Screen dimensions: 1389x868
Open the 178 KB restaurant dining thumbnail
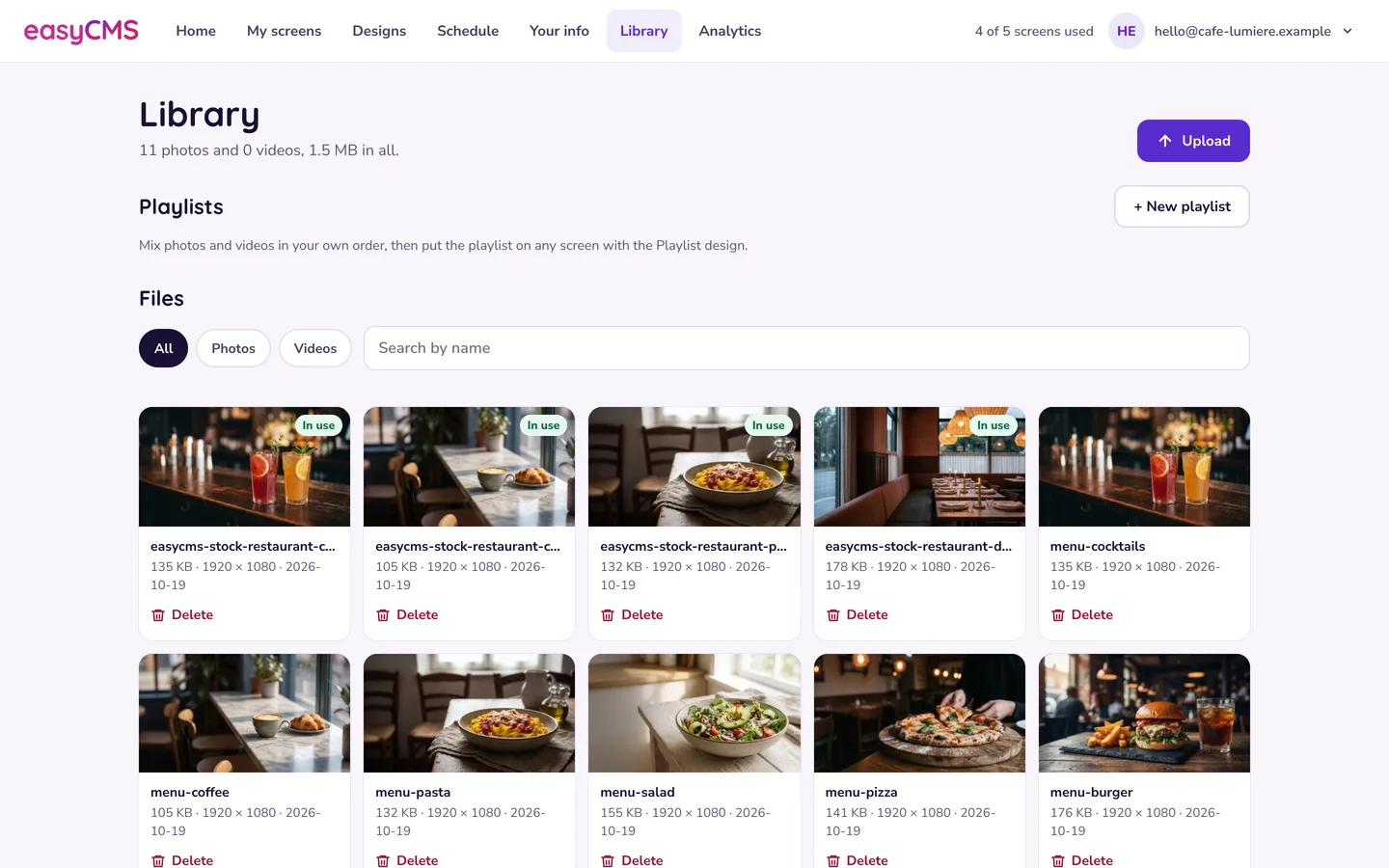click(x=919, y=467)
